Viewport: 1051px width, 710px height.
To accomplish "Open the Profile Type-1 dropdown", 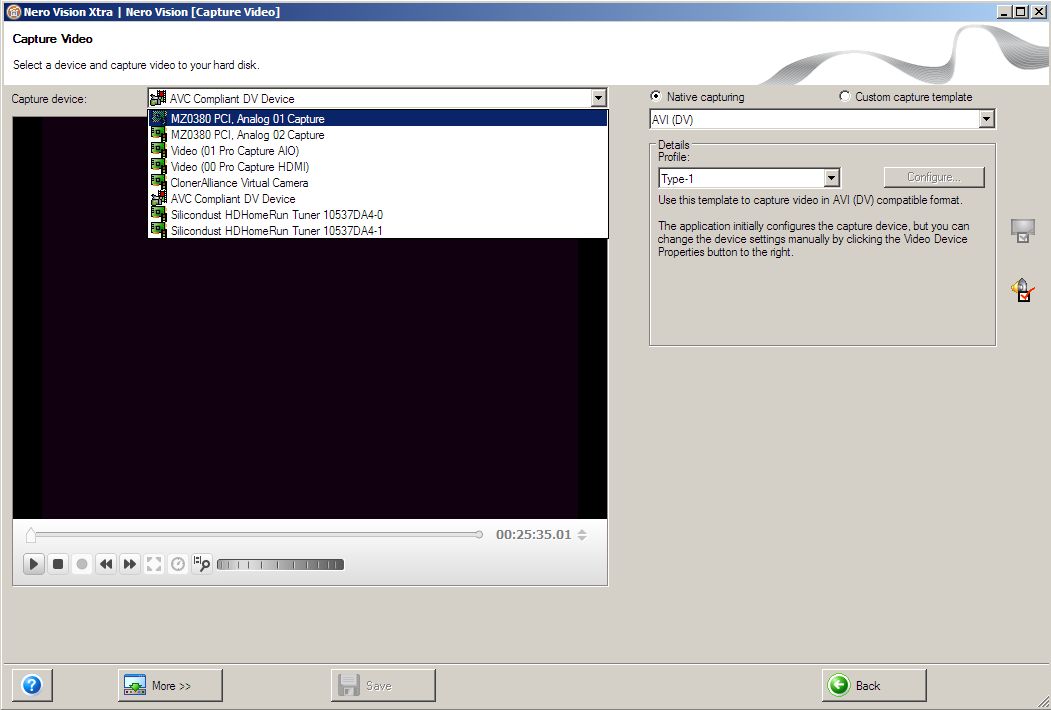I will 831,178.
